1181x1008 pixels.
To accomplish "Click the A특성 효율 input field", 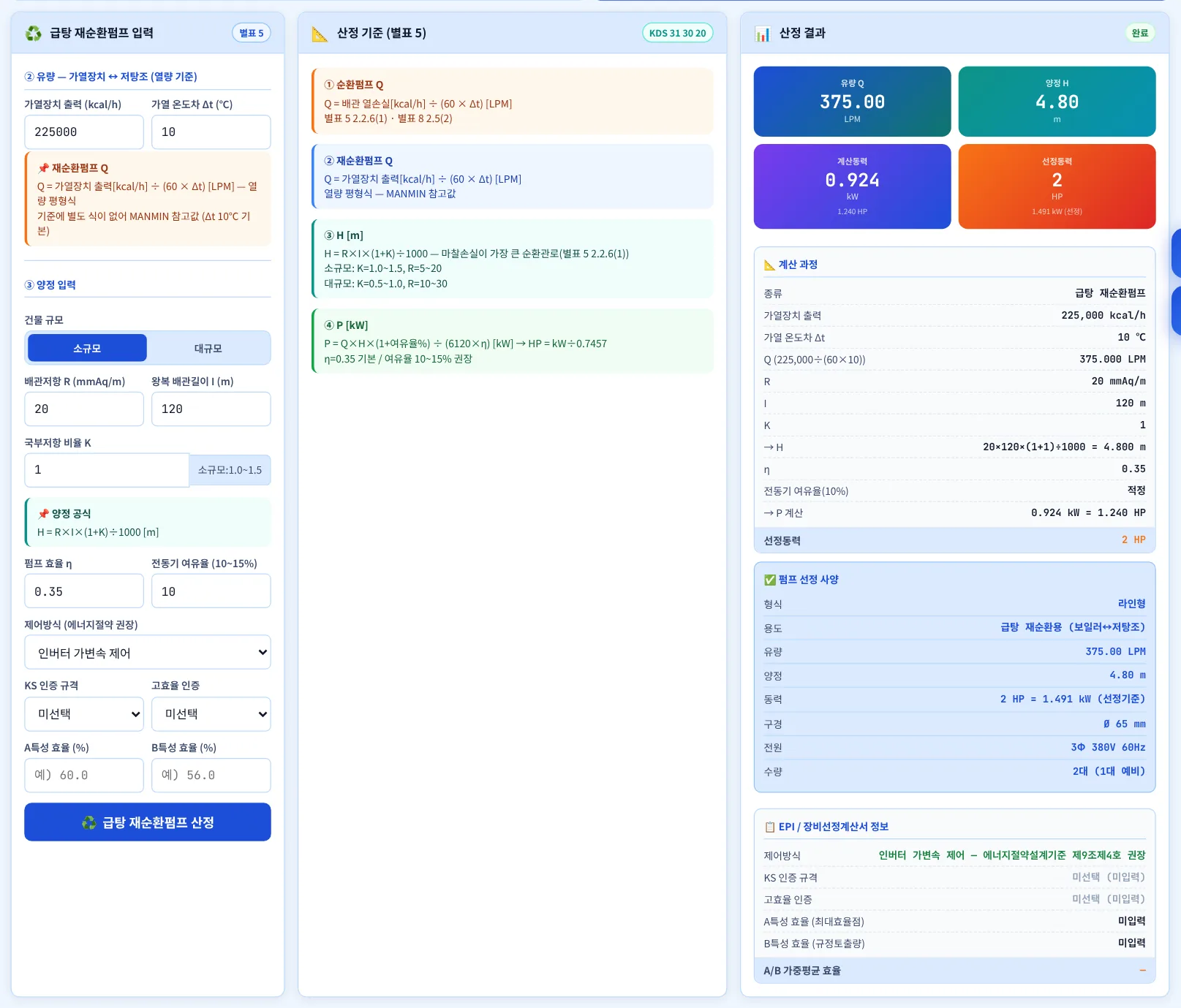I will (x=84, y=776).
